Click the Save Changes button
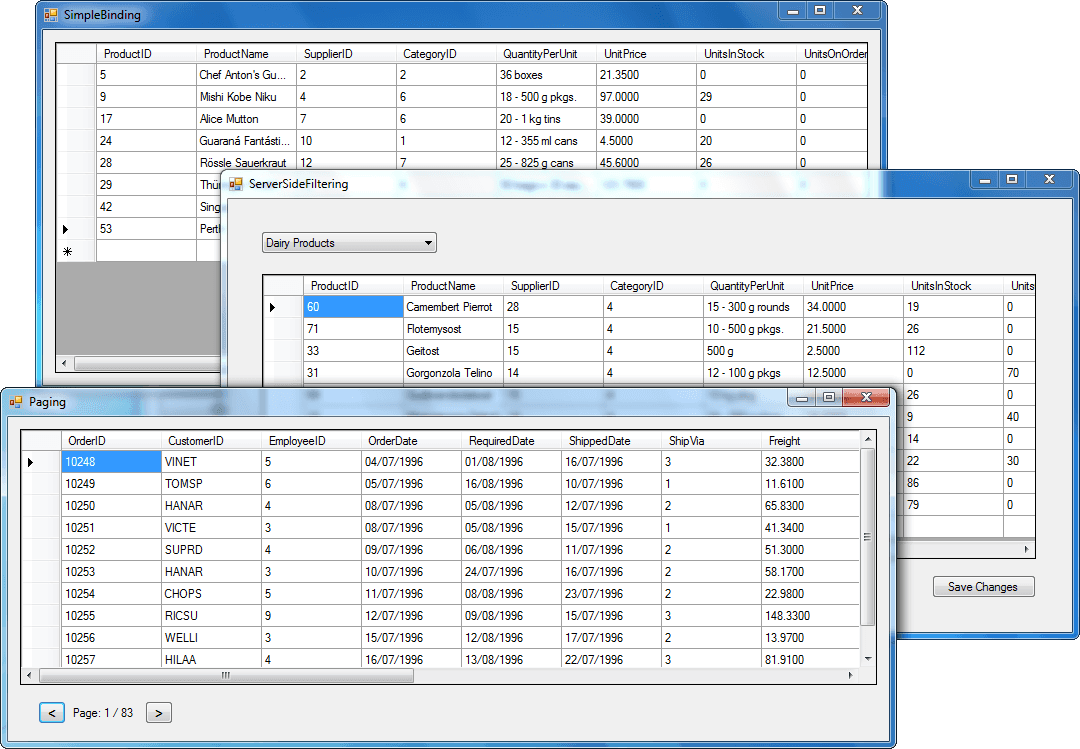This screenshot has height=749, width=1080. point(984,586)
